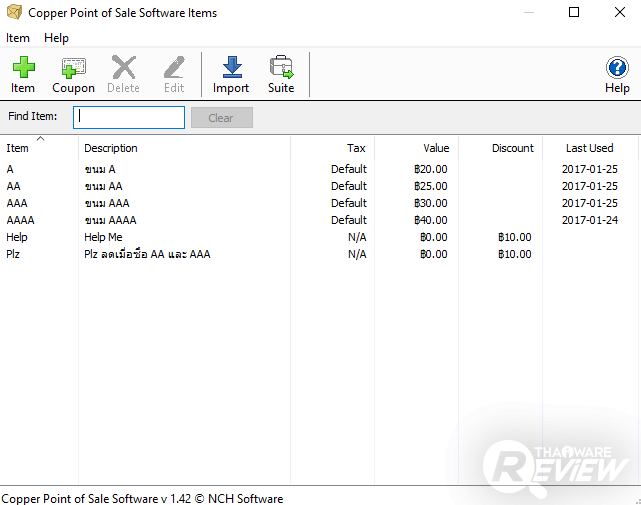
Task: Focus the Find Item search field
Action: (129, 117)
